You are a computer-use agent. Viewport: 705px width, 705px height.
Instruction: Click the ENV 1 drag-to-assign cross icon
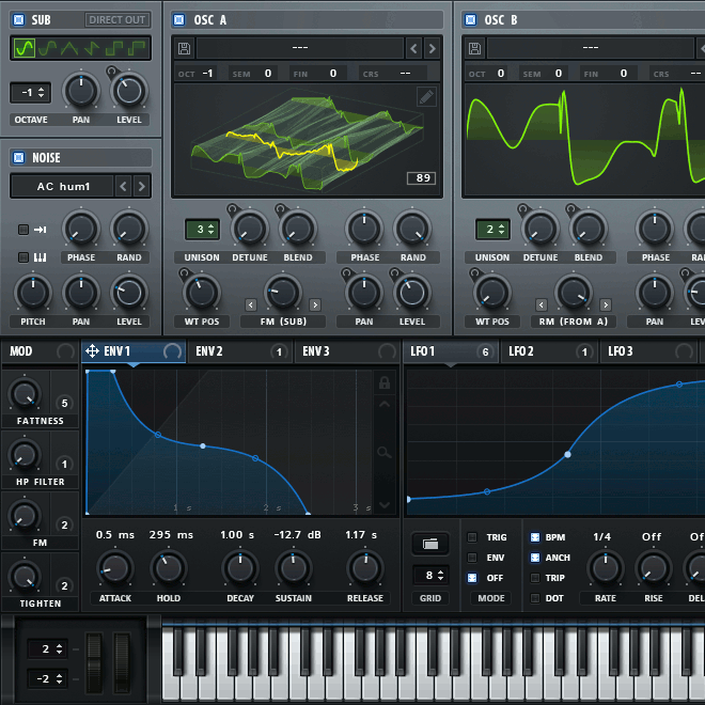(92, 351)
